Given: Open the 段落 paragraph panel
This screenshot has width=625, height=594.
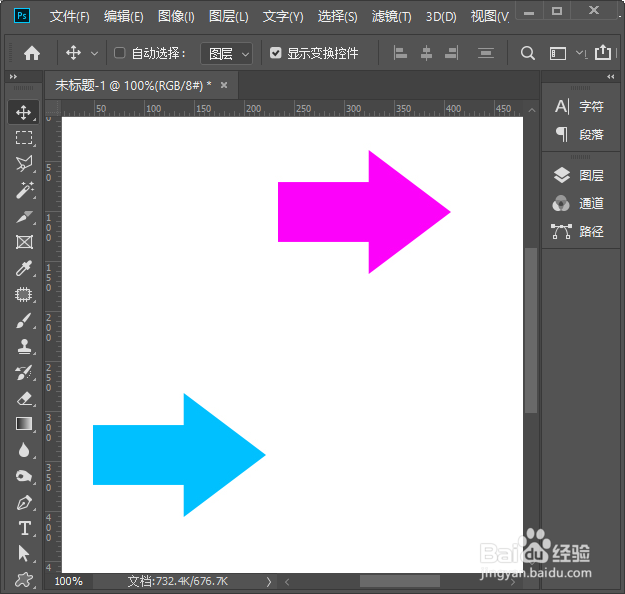Looking at the screenshot, I should pos(579,134).
